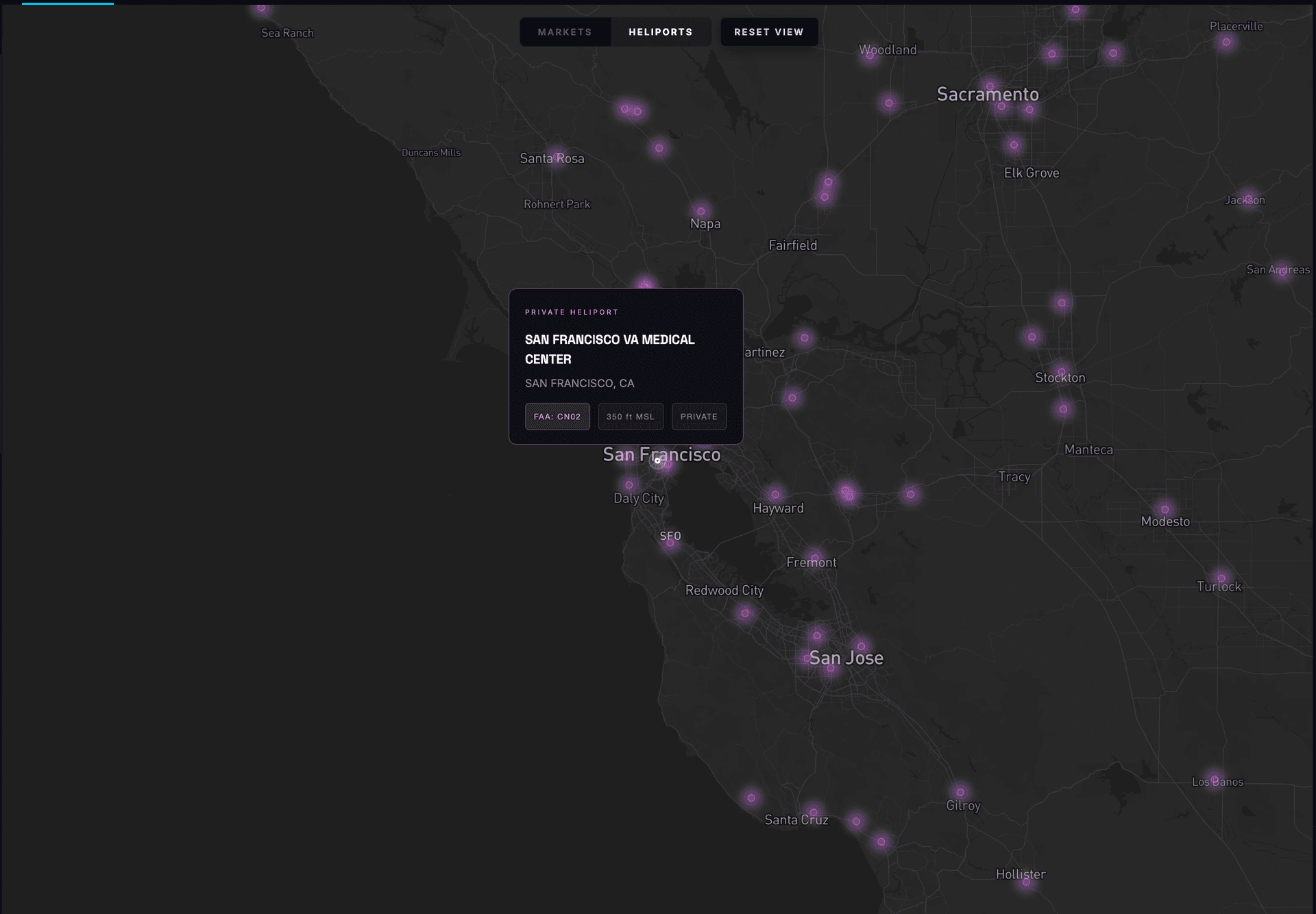The height and width of the screenshot is (914, 1316).
Task: Click the PRIVATE tag in the popup
Action: tap(698, 416)
